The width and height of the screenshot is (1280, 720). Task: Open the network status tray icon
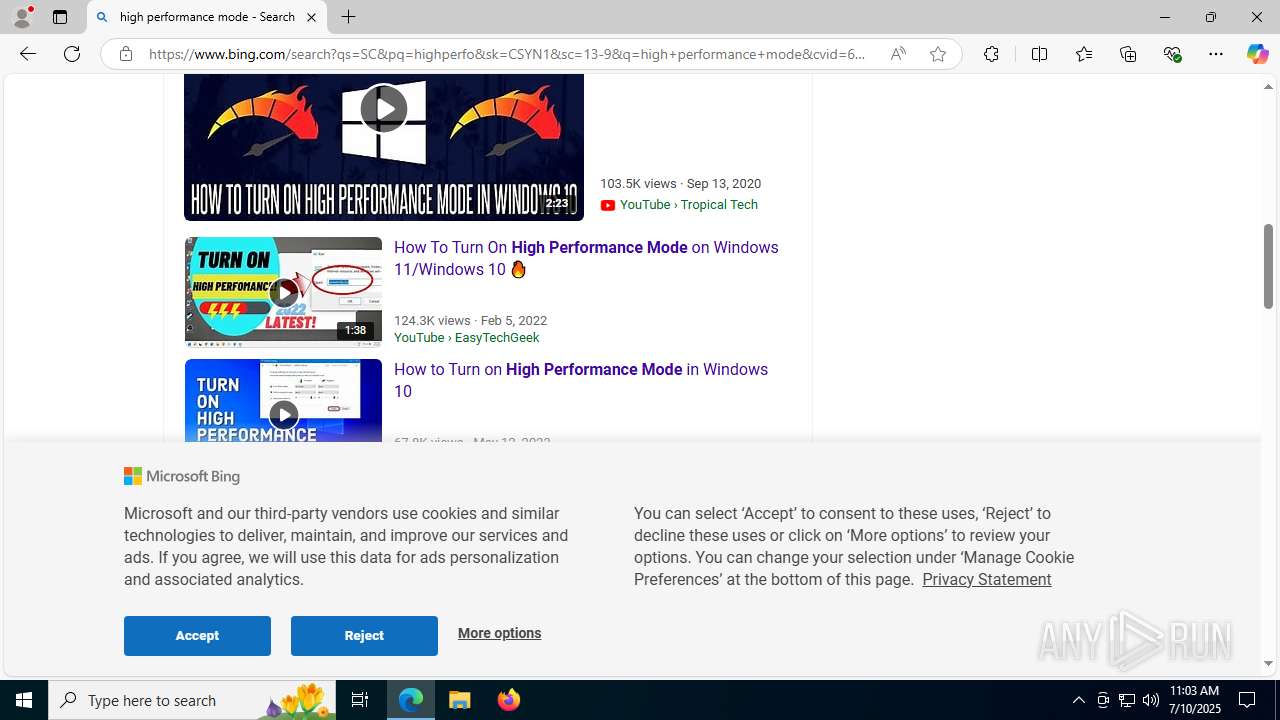pos(1127,700)
